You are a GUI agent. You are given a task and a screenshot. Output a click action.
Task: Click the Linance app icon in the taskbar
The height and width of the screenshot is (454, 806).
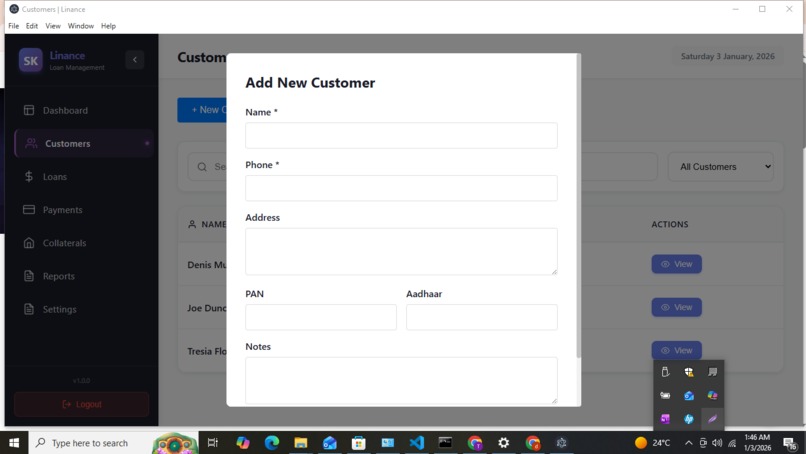pos(561,443)
